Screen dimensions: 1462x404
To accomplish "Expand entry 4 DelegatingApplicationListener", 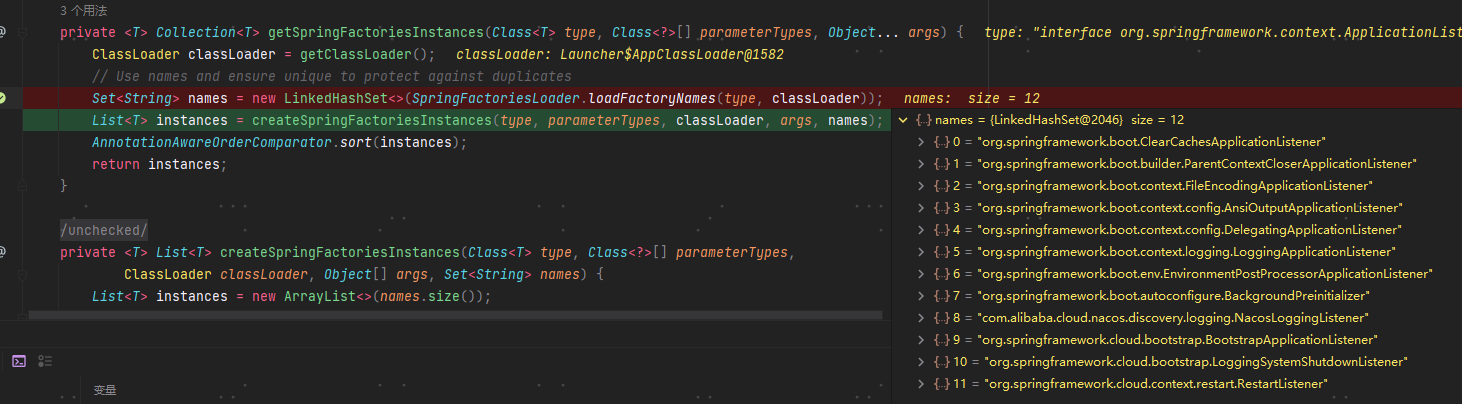I will tap(921, 230).
